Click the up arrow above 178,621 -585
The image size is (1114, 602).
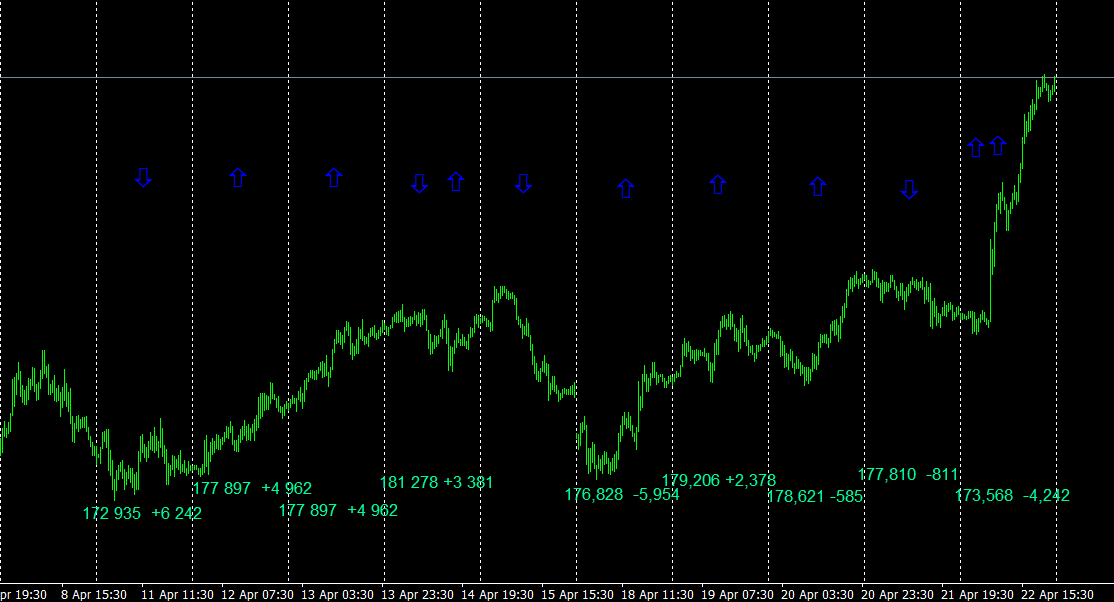[x=818, y=186]
